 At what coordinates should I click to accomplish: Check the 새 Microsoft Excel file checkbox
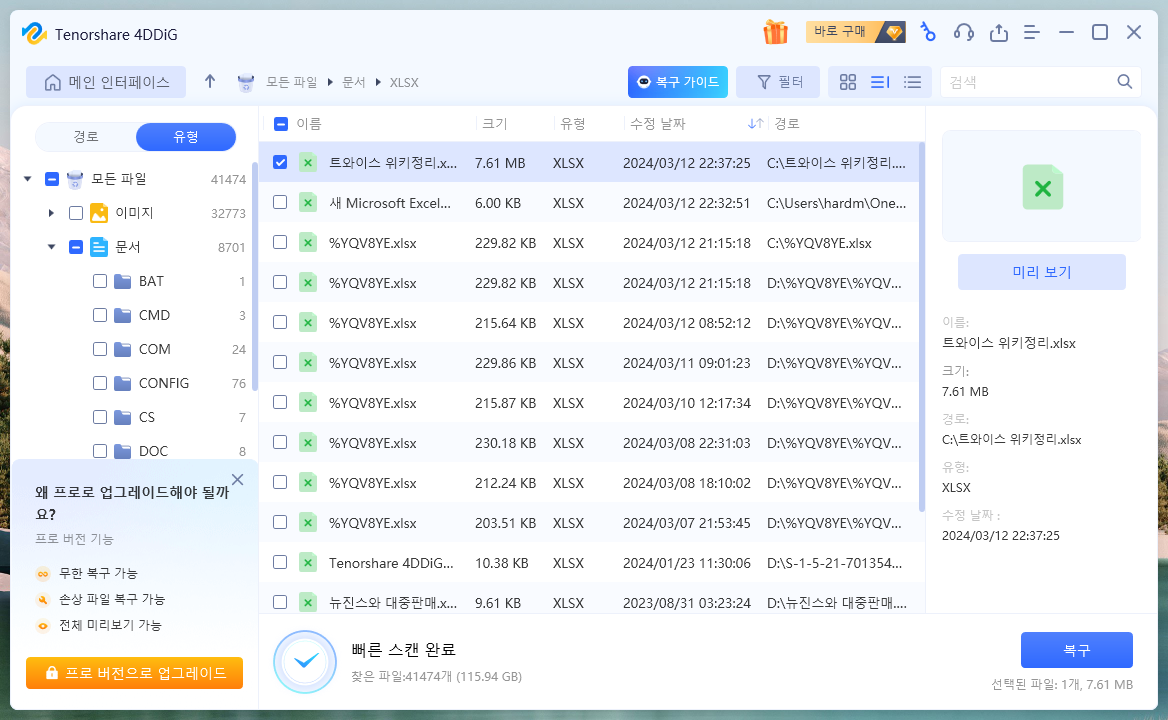coord(280,203)
